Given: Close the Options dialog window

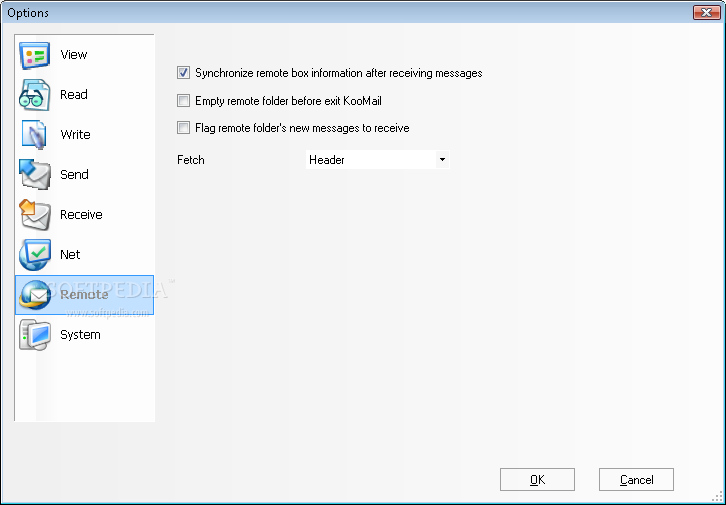Looking at the screenshot, I should 707,12.
